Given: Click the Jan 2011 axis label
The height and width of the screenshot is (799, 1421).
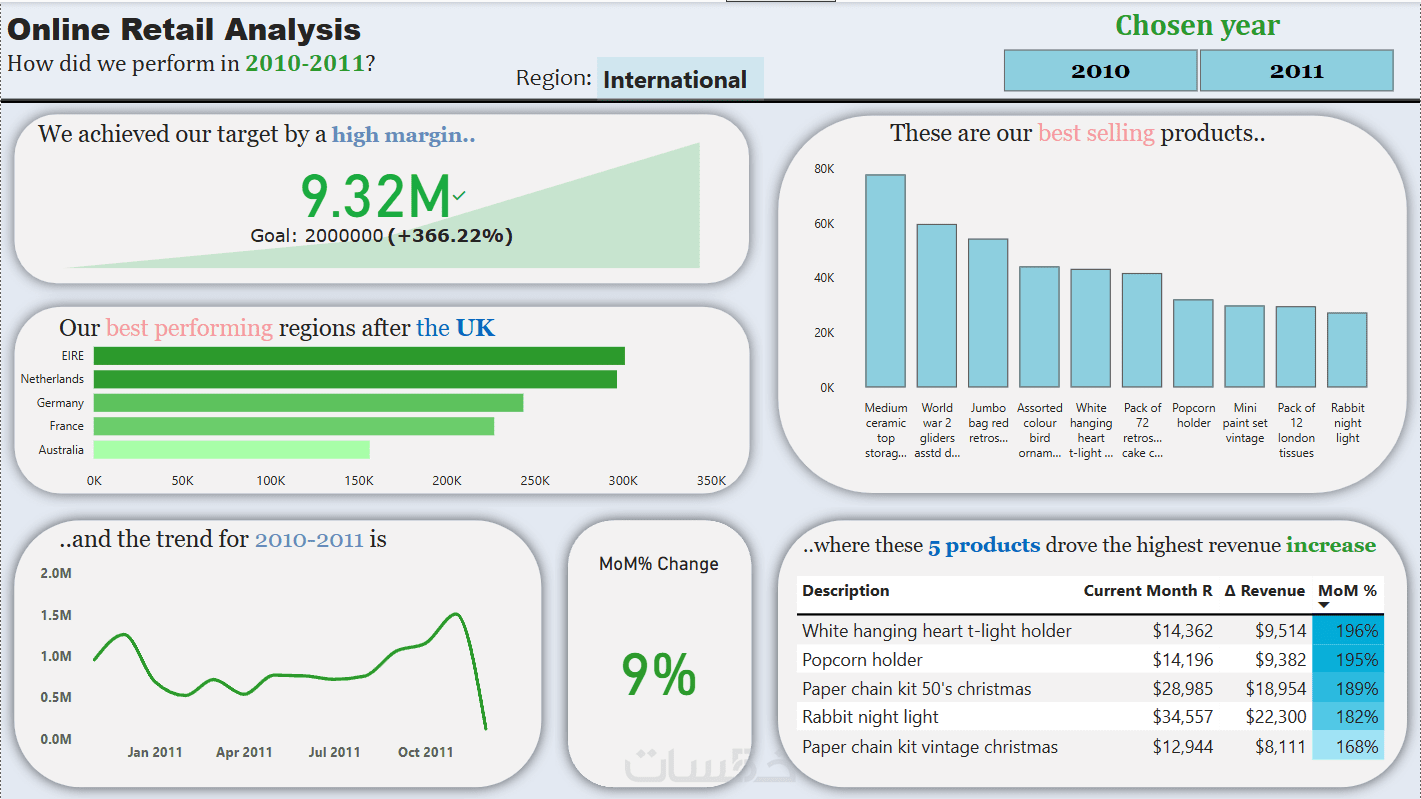Looking at the screenshot, I should click(x=155, y=752).
